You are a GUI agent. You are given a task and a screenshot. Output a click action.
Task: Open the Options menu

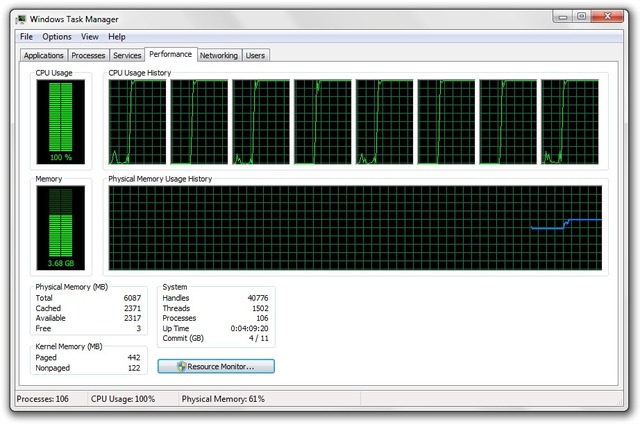pyautogui.click(x=57, y=37)
